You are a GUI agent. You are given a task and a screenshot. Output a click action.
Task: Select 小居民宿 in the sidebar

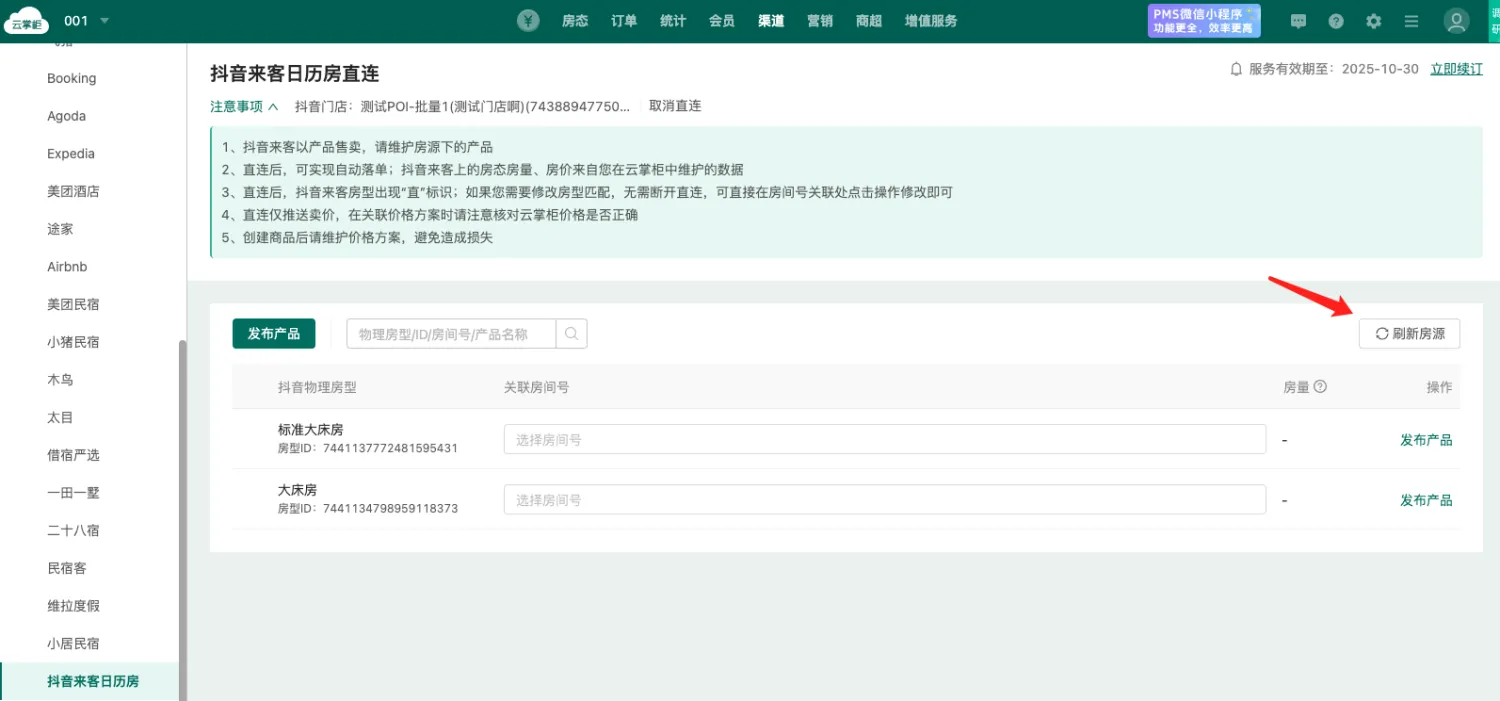pyautogui.click(x=73, y=643)
